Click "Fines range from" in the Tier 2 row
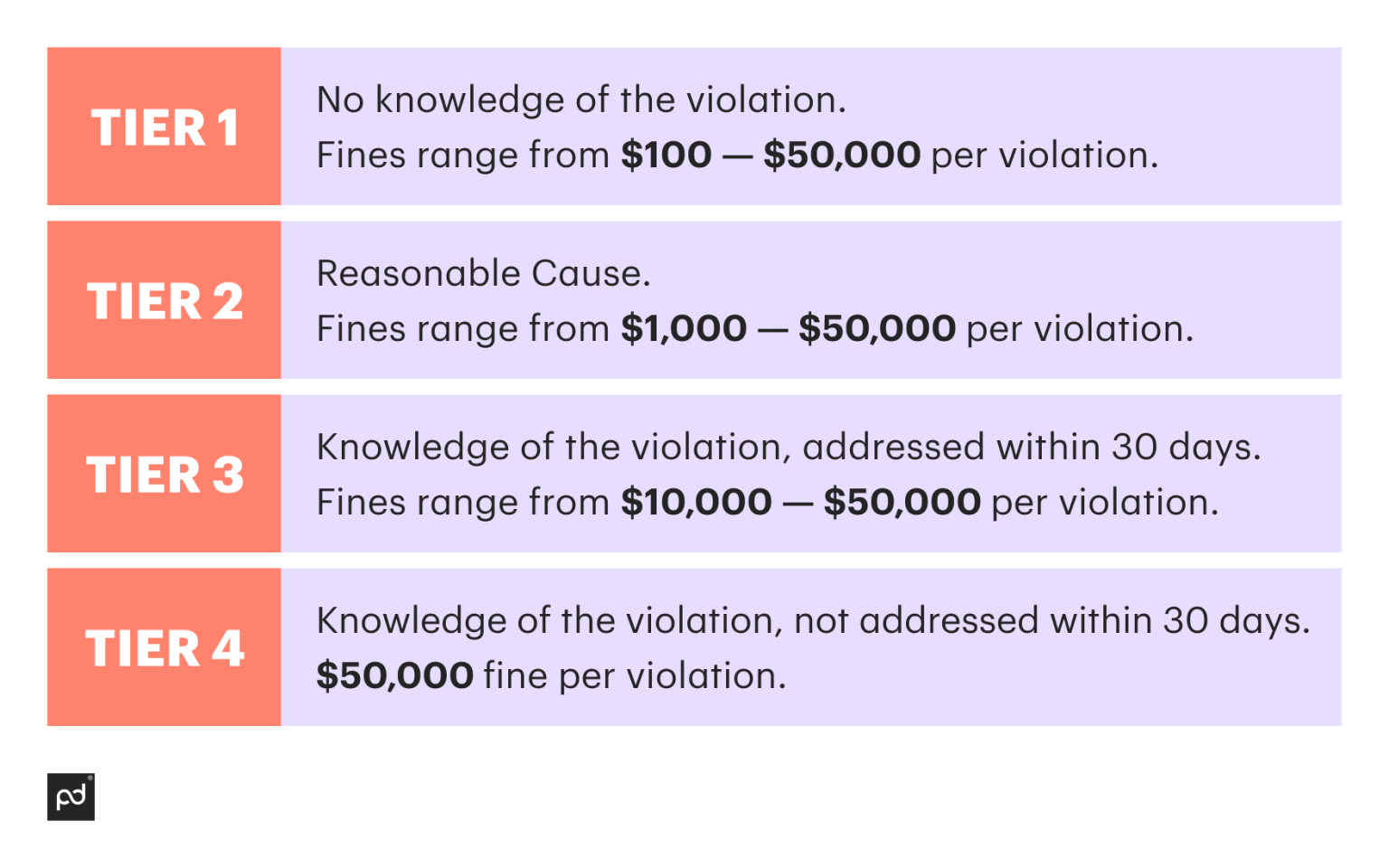 pyautogui.click(x=462, y=329)
